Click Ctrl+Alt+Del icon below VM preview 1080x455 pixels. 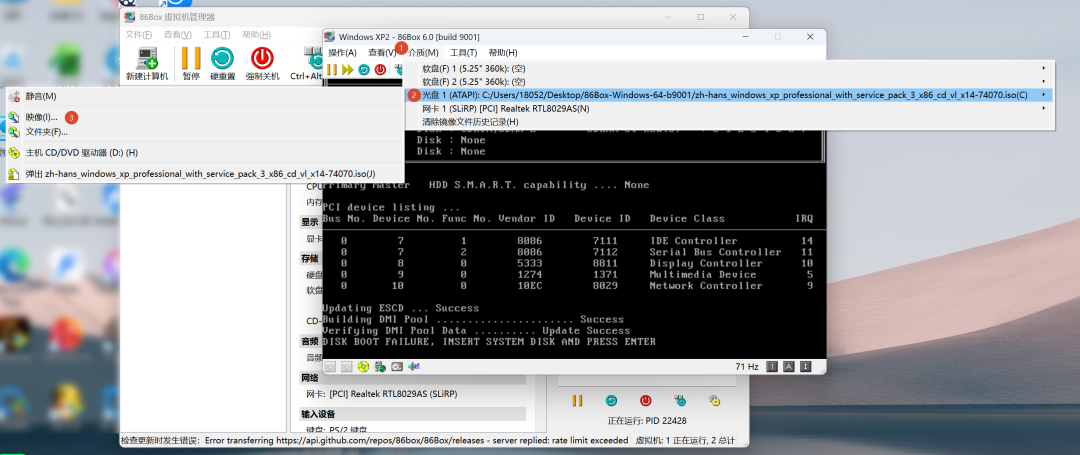pyautogui.click(x=680, y=401)
